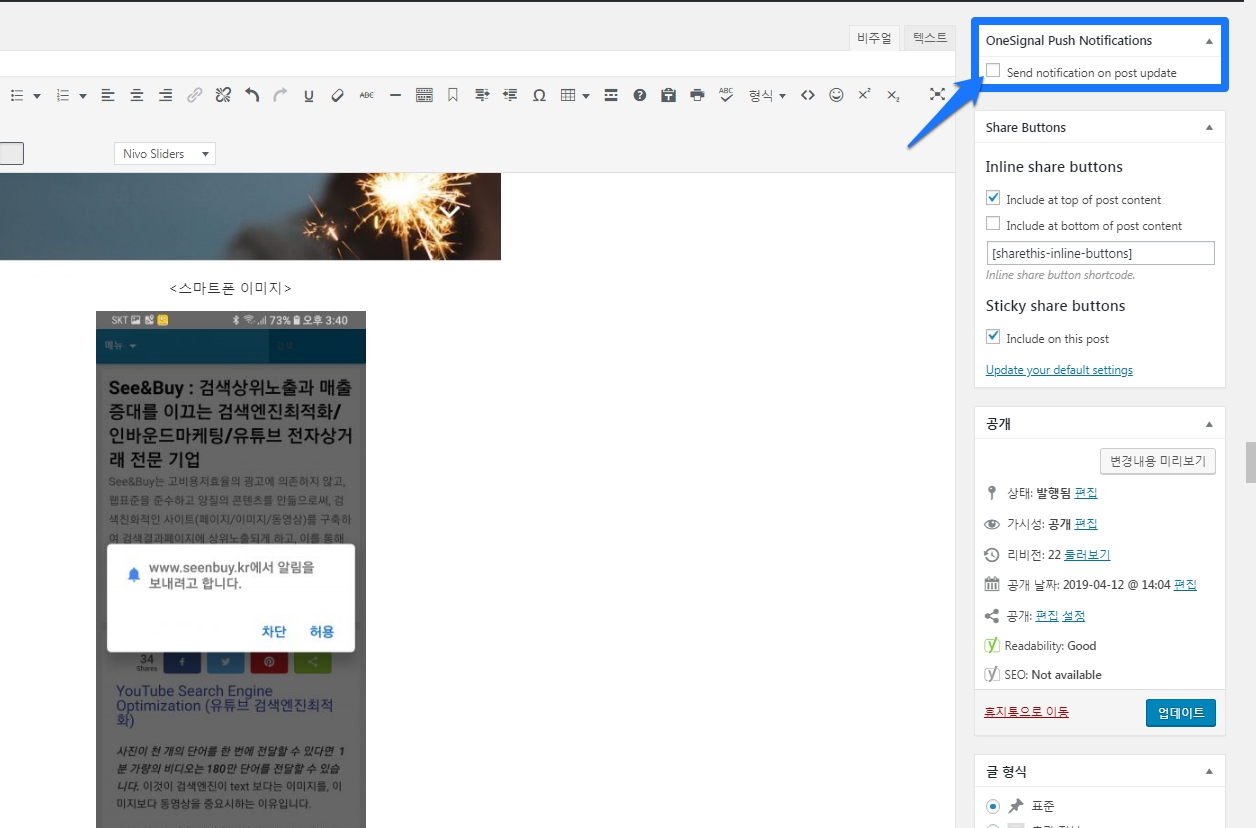Image resolution: width=1256 pixels, height=828 pixels.
Task: Click the fullscreen expand icon
Action: coord(937,95)
